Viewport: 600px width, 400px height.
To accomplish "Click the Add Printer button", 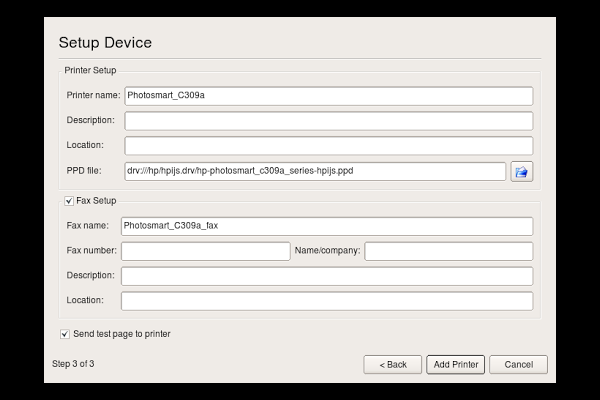I will [455, 364].
